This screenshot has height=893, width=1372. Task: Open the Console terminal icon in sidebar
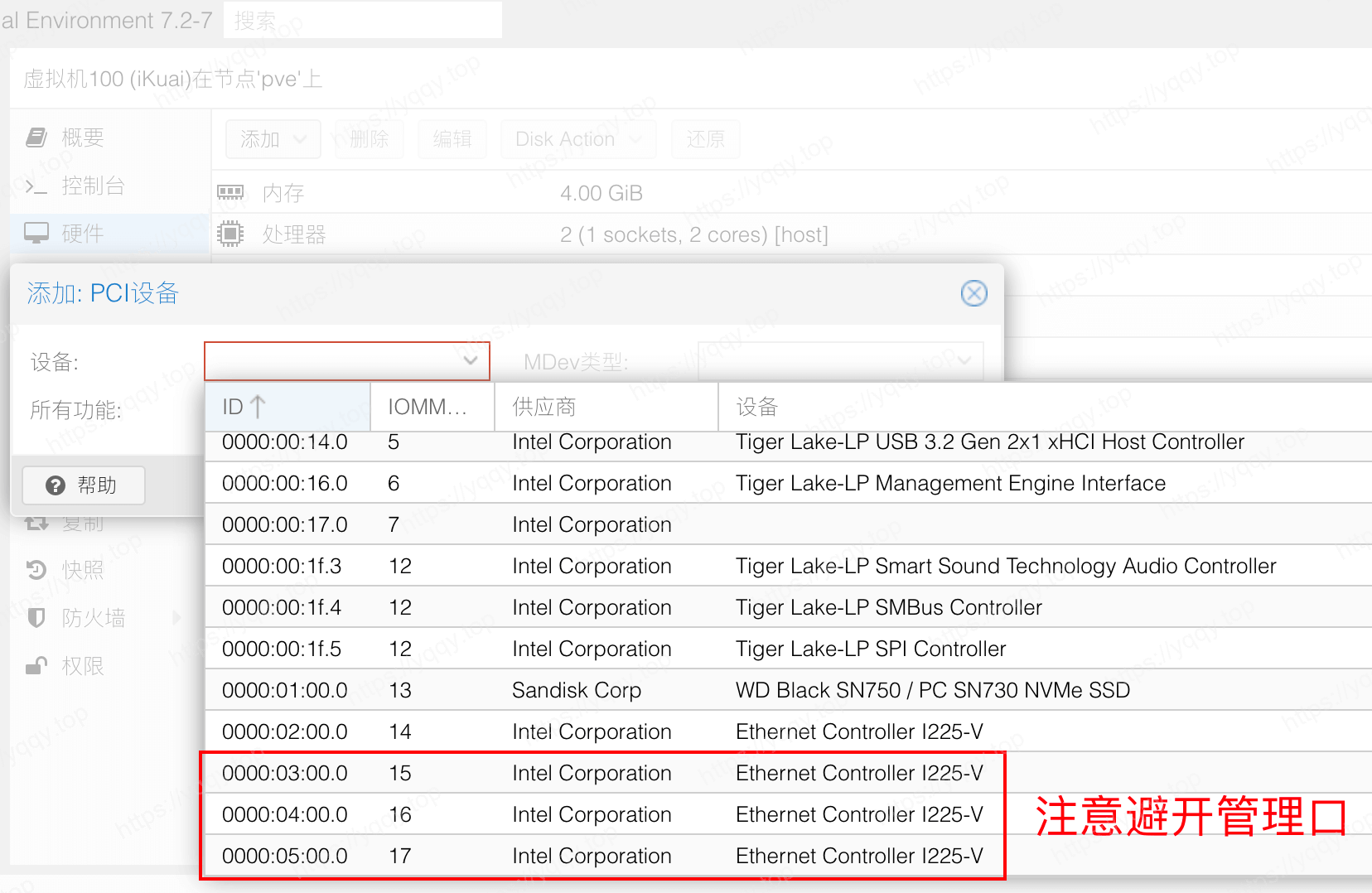pos(36,186)
